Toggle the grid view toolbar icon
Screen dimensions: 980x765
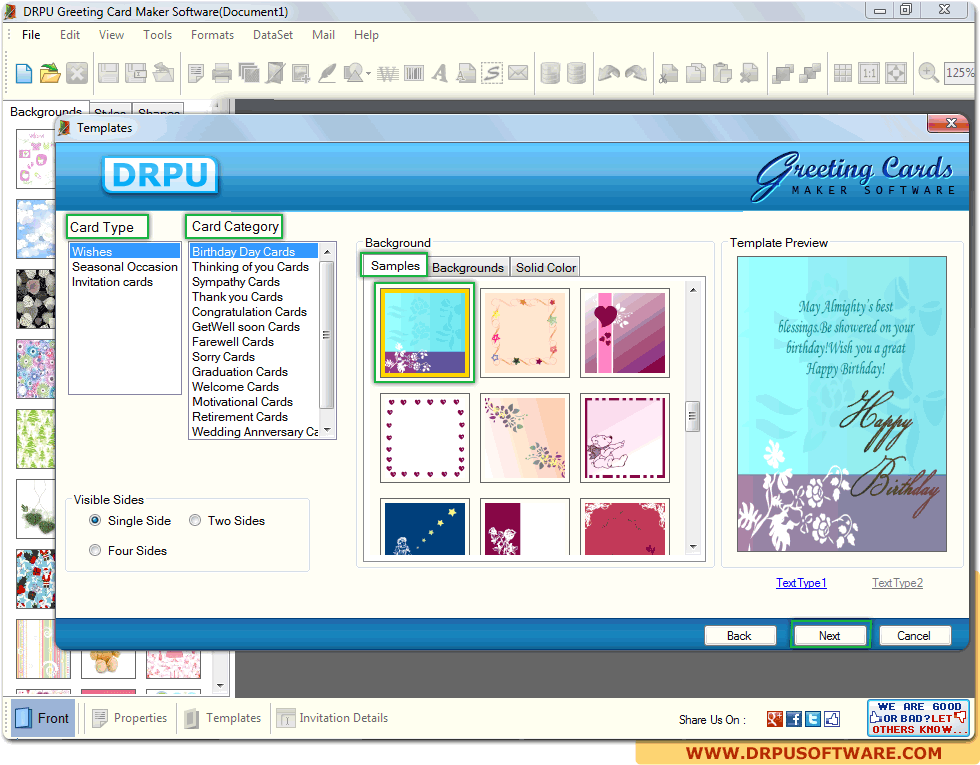pos(842,74)
